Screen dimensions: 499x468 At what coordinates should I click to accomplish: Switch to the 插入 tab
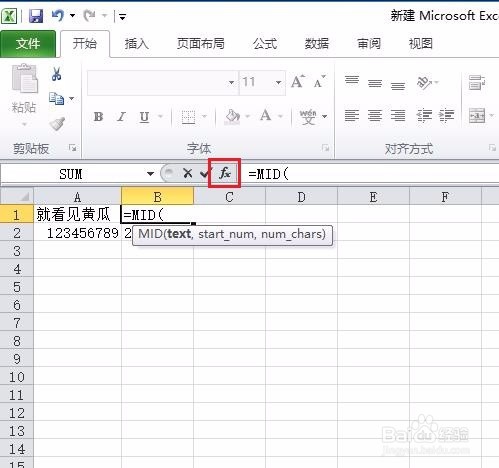pos(137,44)
